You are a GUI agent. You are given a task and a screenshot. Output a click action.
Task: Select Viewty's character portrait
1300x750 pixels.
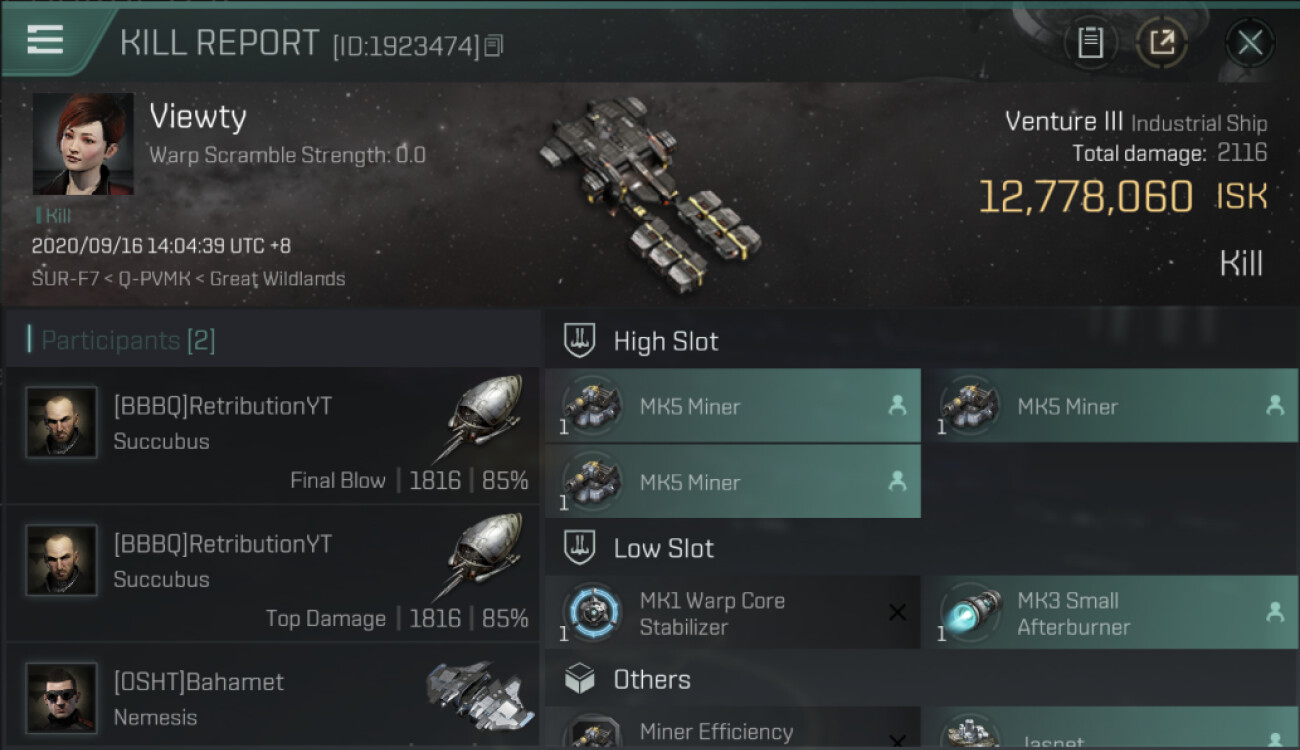(83, 144)
